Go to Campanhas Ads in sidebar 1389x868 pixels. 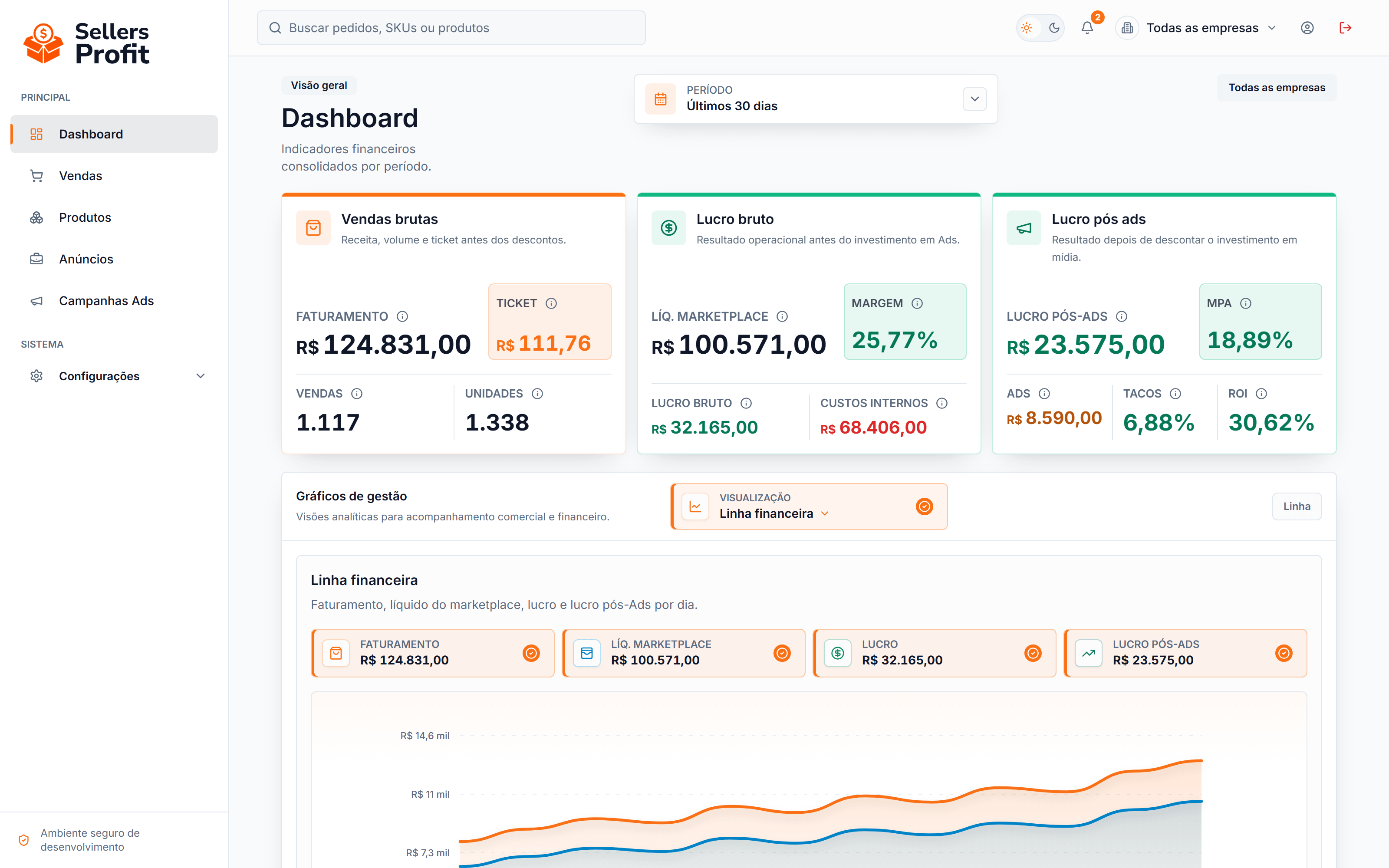(x=114, y=301)
